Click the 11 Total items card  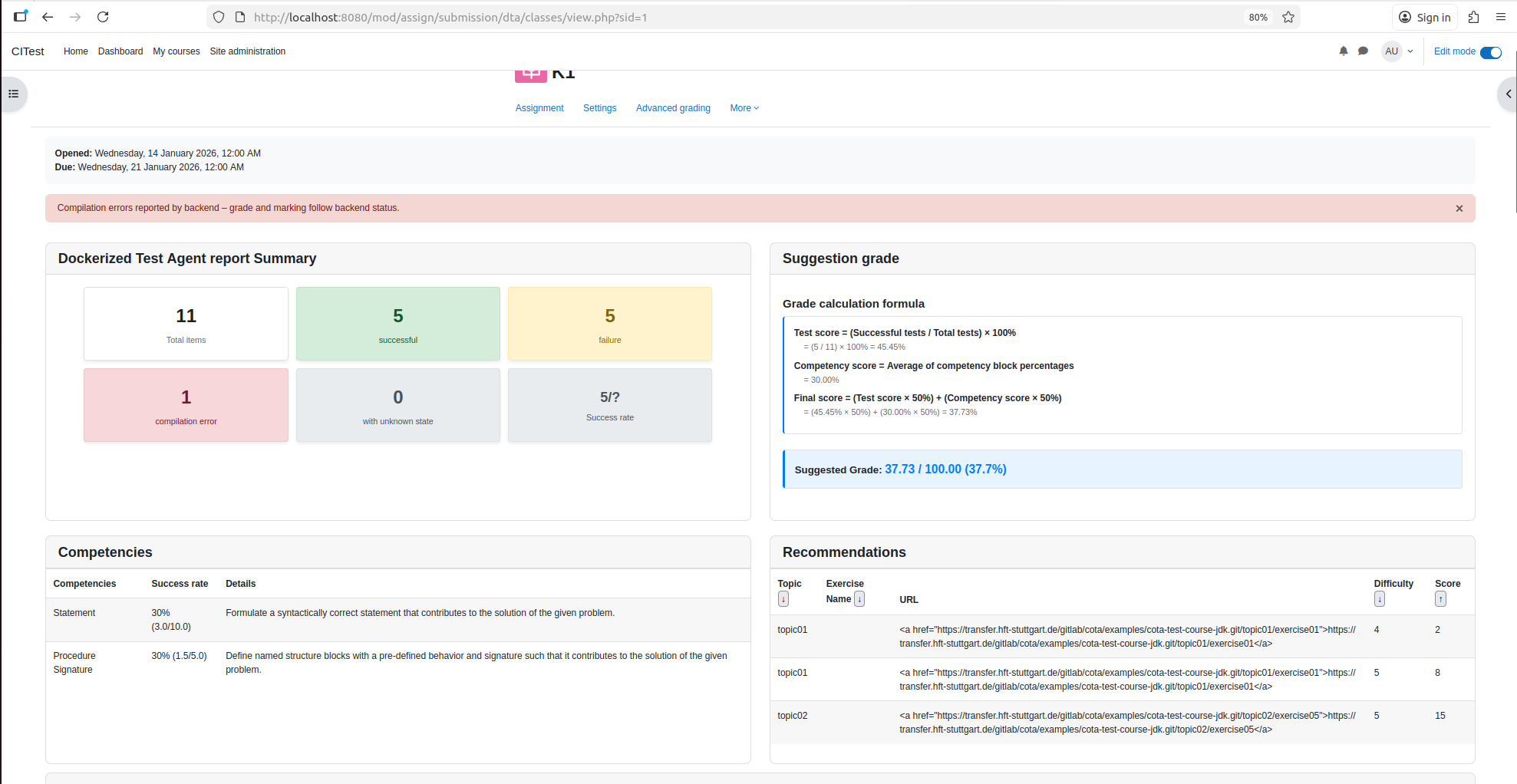click(186, 324)
